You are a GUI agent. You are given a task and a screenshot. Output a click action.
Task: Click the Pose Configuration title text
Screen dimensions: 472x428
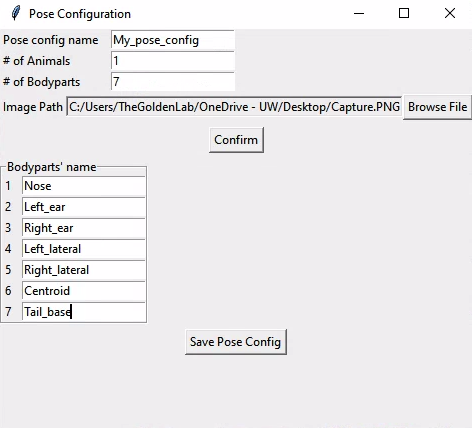pos(80,14)
